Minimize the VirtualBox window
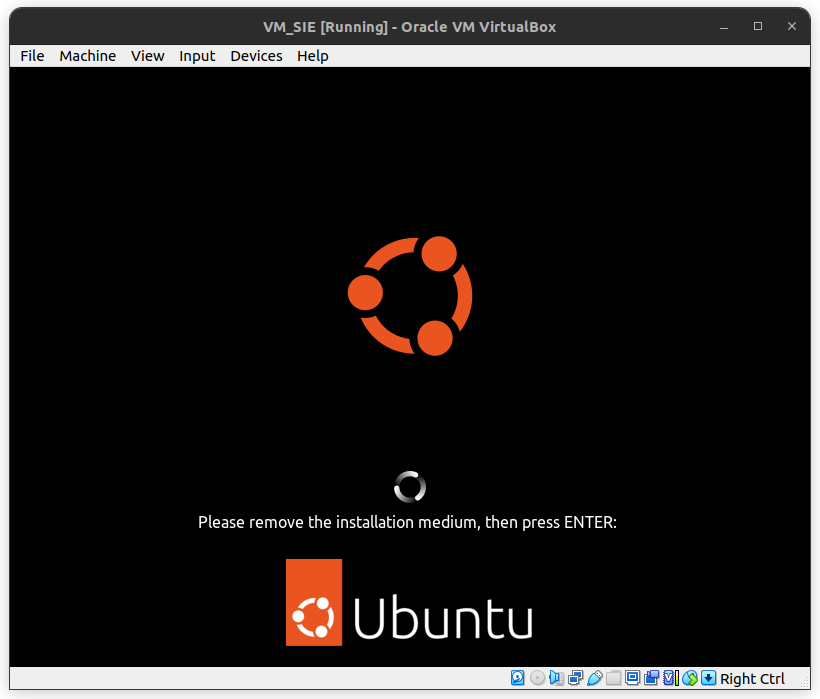This screenshot has height=699, width=820. coord(724,27)
